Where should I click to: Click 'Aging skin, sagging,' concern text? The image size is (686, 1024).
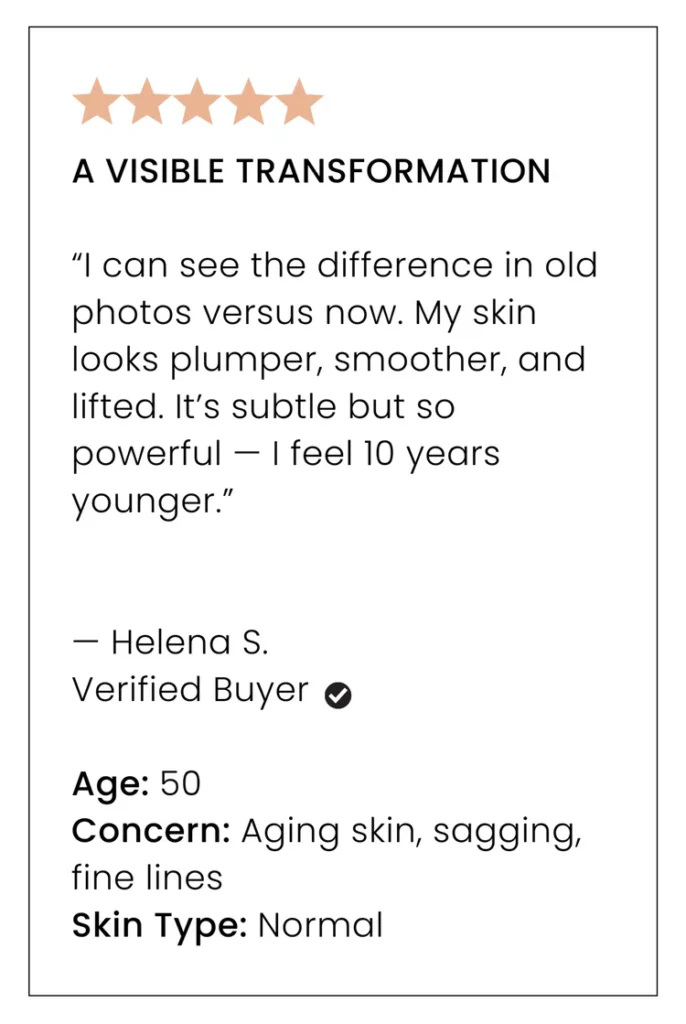411,831
